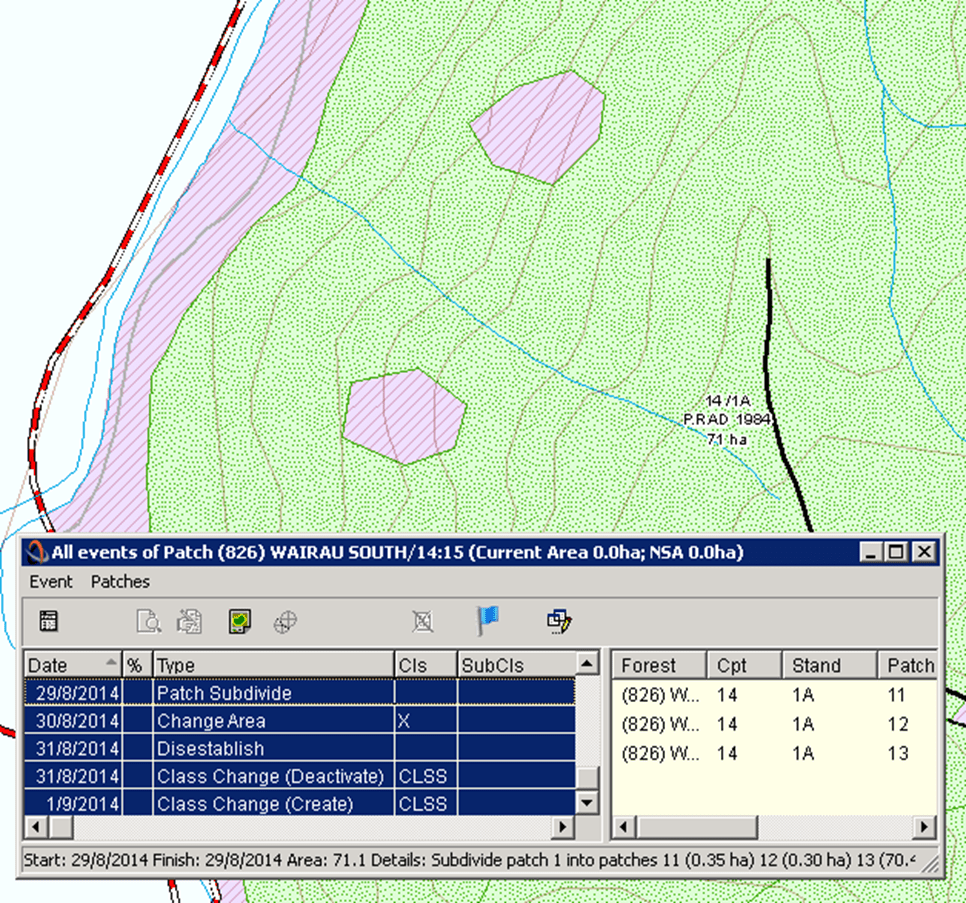966x903 pixels.
Task: Open the Event menu
Action: pos(51,581)
